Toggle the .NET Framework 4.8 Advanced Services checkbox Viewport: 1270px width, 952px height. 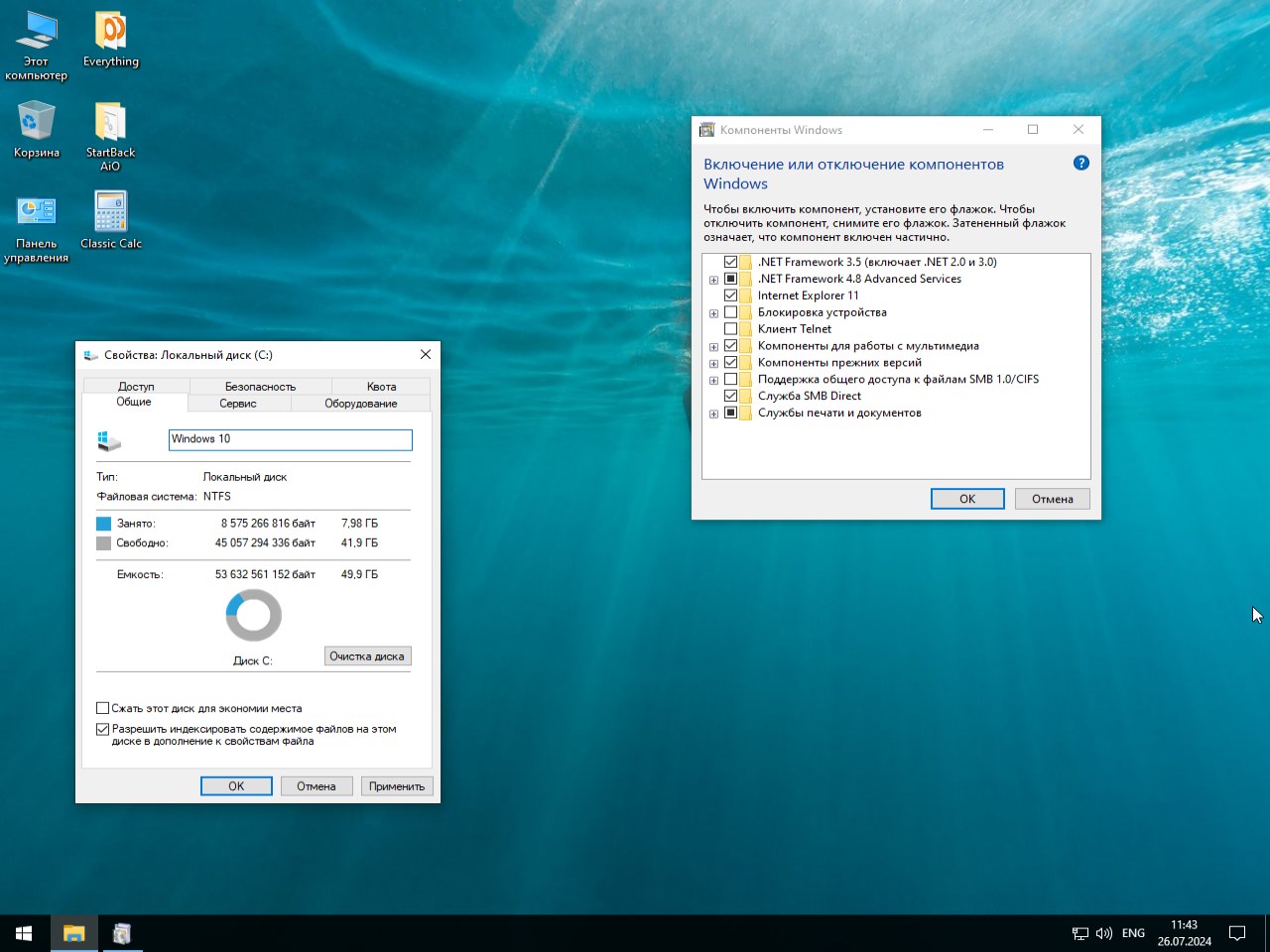[731, 279]
